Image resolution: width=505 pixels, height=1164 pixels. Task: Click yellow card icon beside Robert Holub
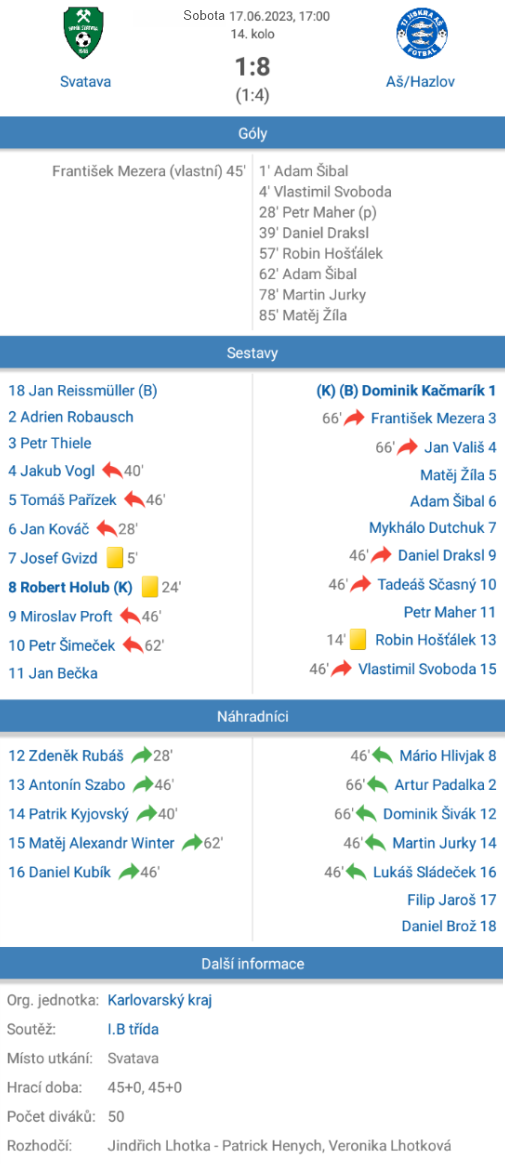(x=150, y=587)
